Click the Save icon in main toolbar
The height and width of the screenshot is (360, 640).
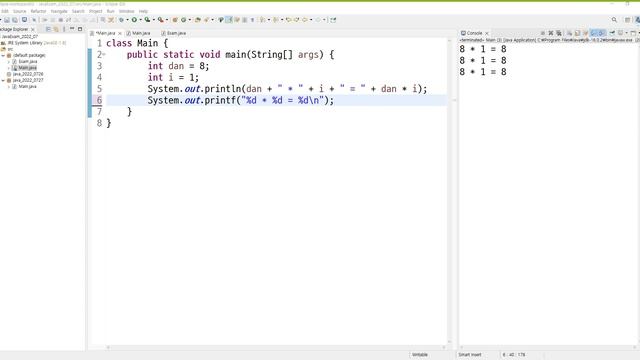[7, 20]
